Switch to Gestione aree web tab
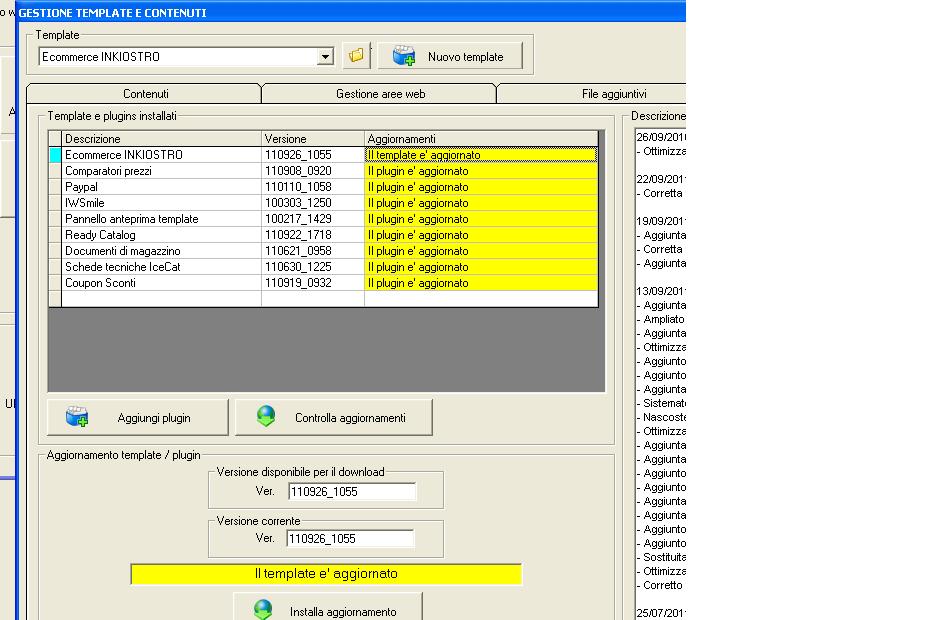This screenshot has width=938, height=620. tap(379, 94)
